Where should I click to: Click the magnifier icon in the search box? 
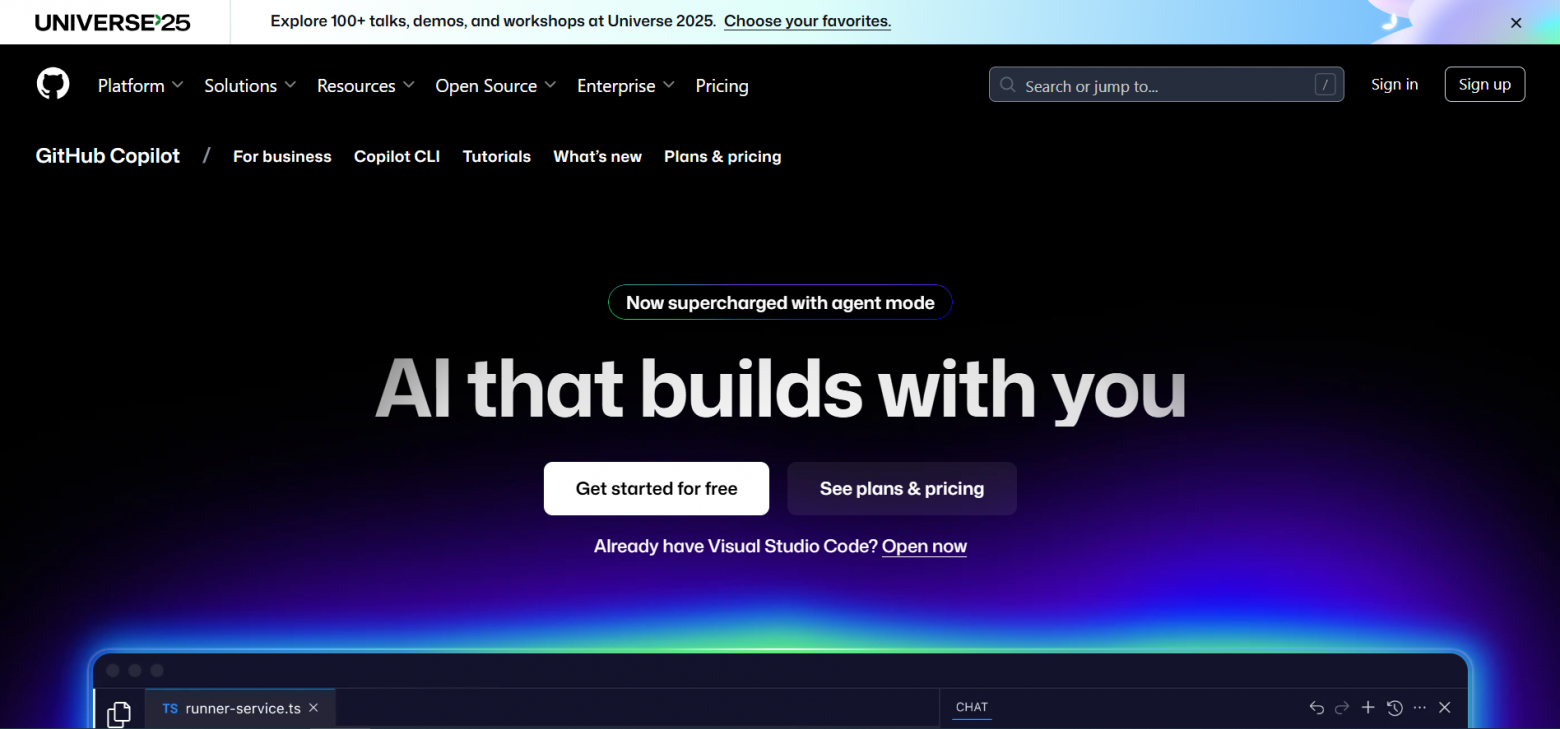point(1008,85)
